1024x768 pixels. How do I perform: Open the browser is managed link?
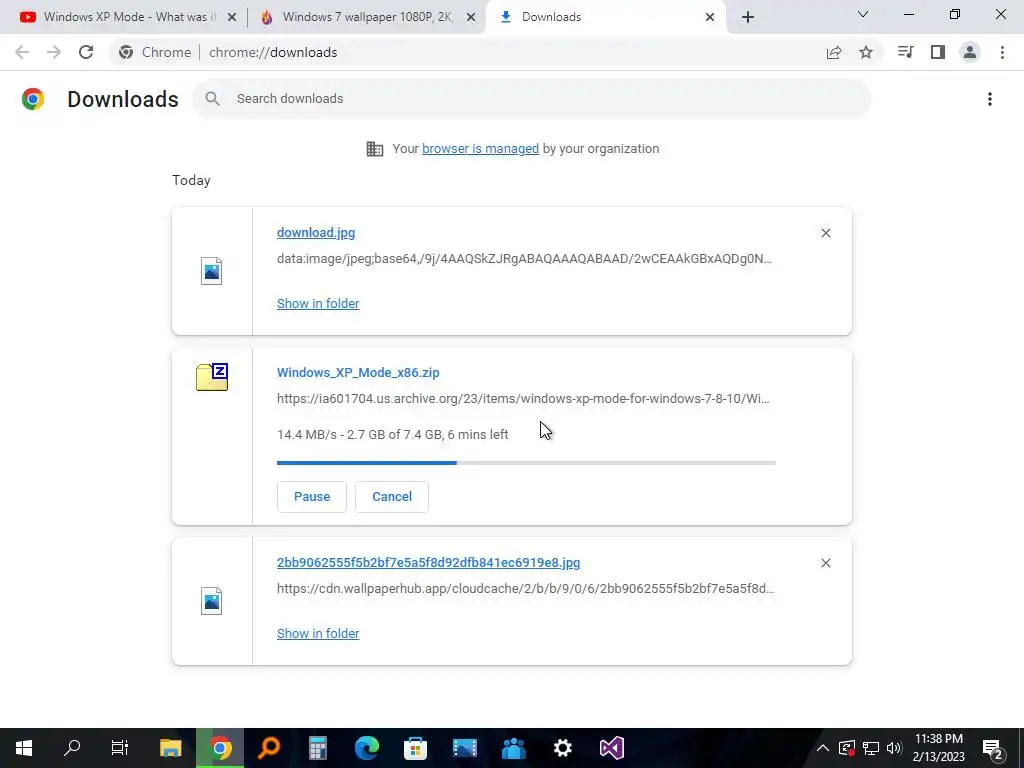click(481, 148)
